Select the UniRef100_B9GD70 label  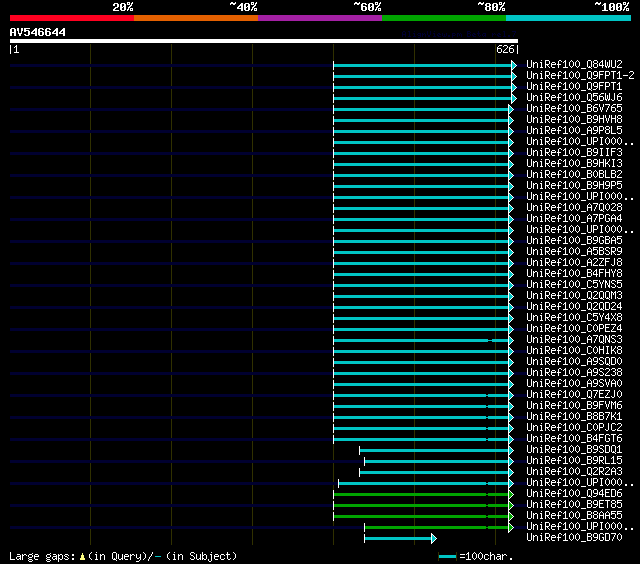[x=574, y=538]
